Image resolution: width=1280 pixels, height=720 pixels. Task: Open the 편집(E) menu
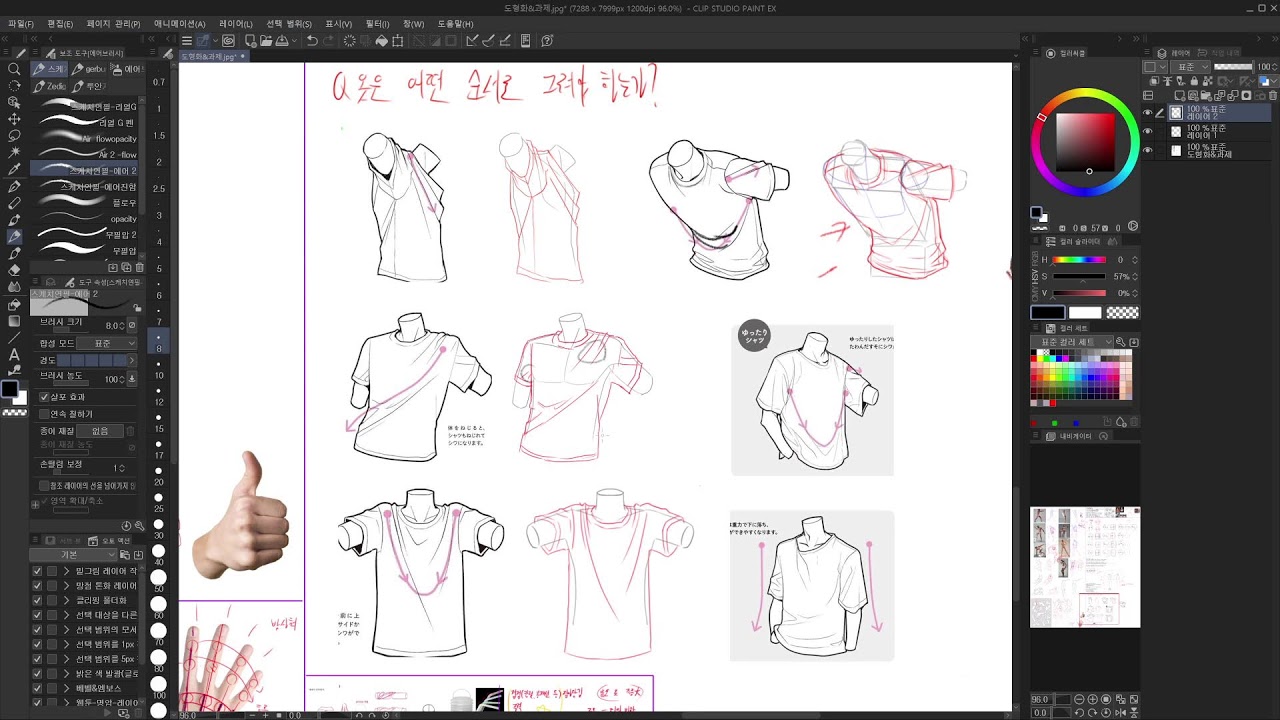(x=60, y=23)
